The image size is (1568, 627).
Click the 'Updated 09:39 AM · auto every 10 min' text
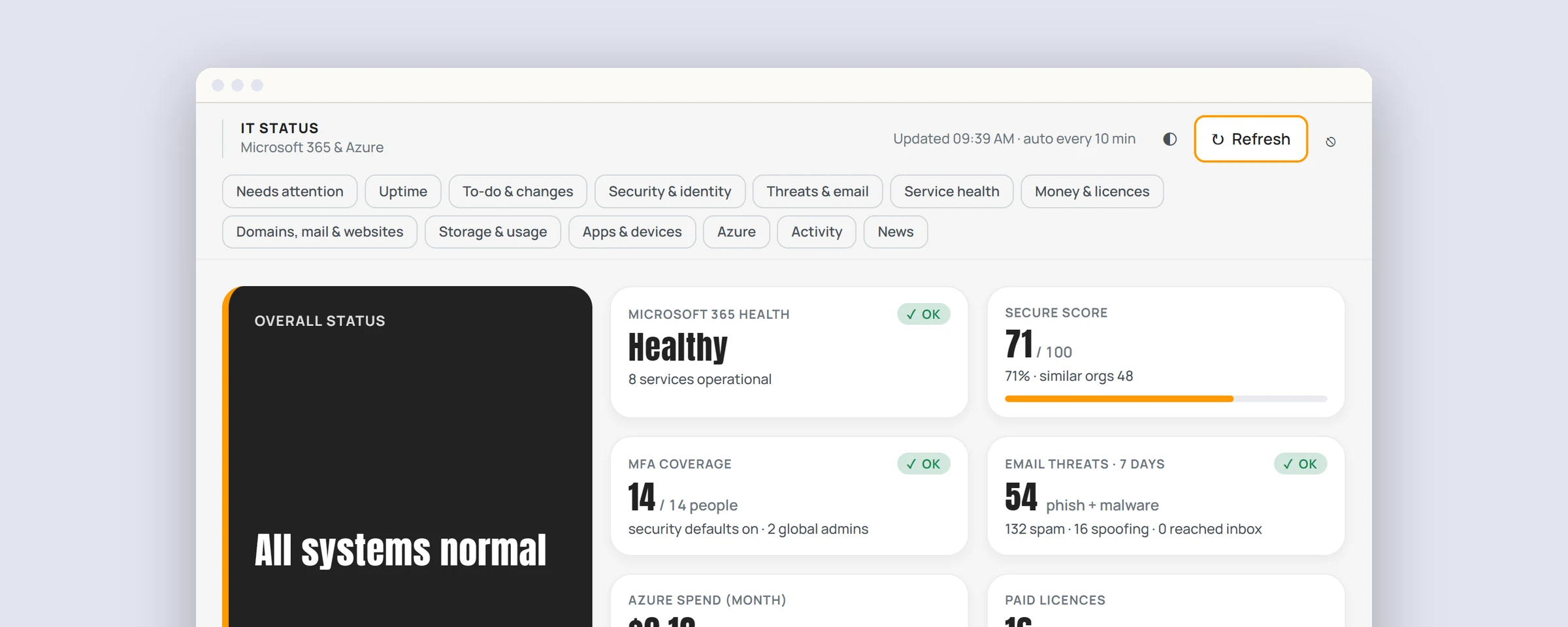pyautogui.click(x=1014, y=139)
